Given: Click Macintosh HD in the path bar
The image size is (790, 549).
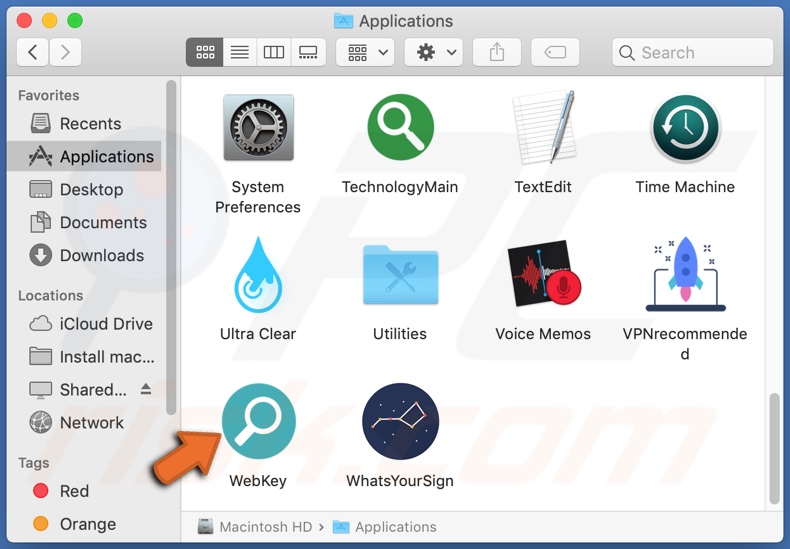Looking at the screenshot, I should coord(255,527).
